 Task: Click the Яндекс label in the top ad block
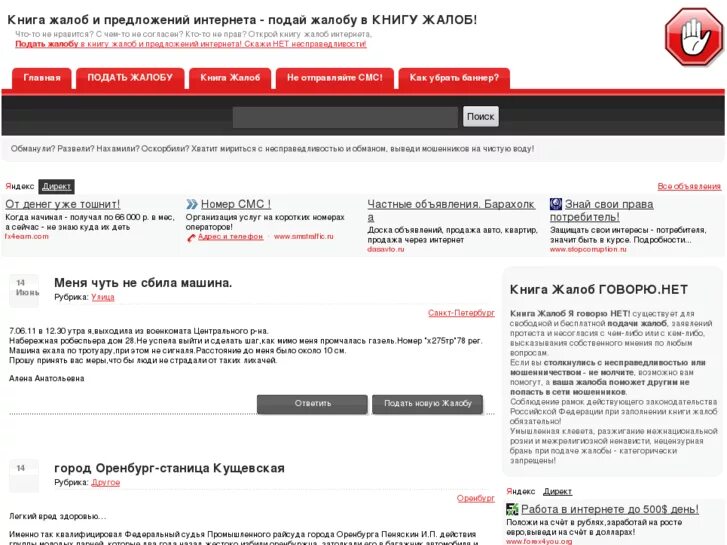click(x=19, y=186)
